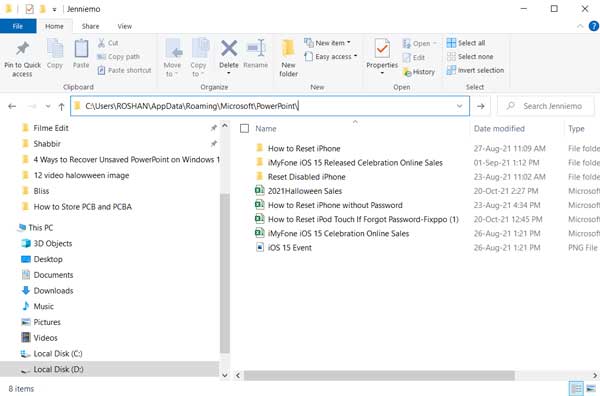Click the Open ribbon button
Screen dimensions: 600x396
coord(419,43)
